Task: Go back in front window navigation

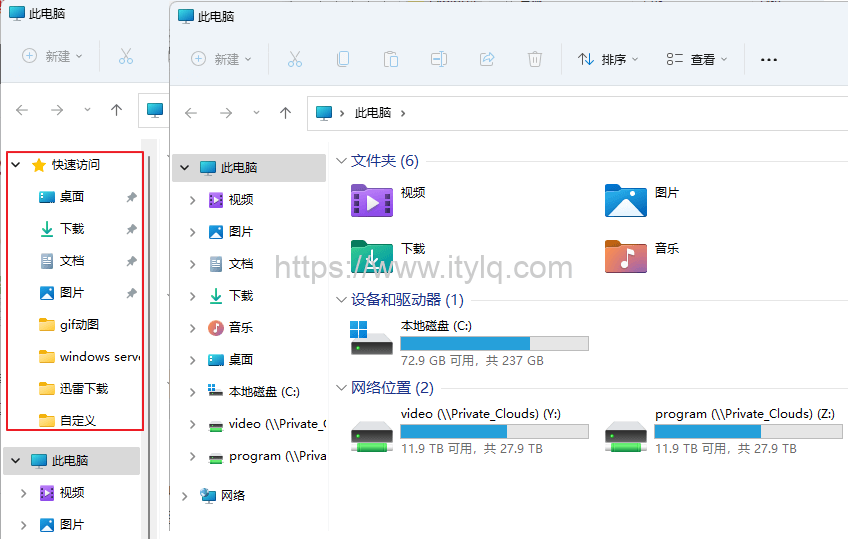Action: 191,113
